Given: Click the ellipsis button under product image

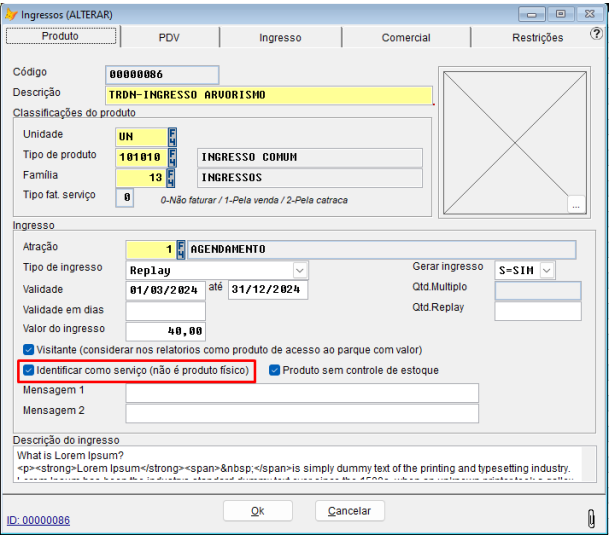Looking at the screenshot, I should point(575,204).
